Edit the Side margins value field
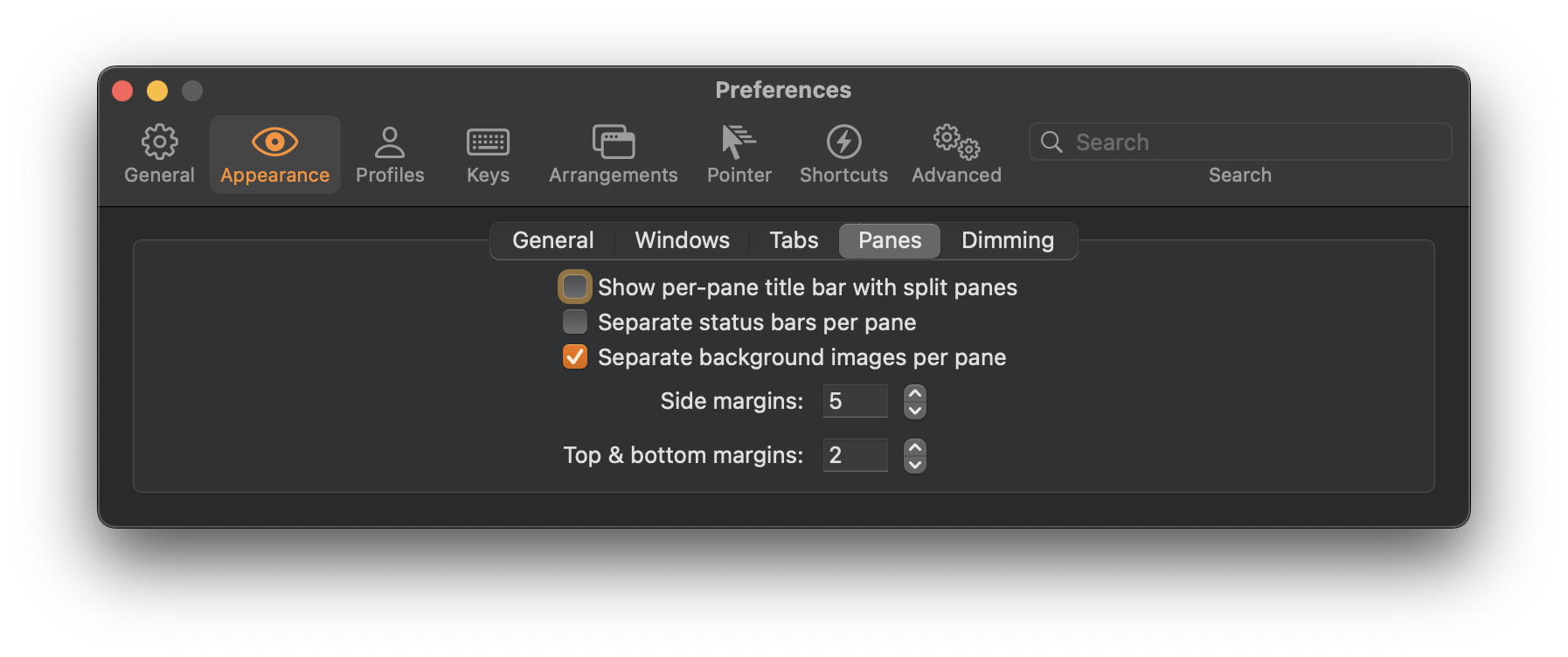 (855, 400)
